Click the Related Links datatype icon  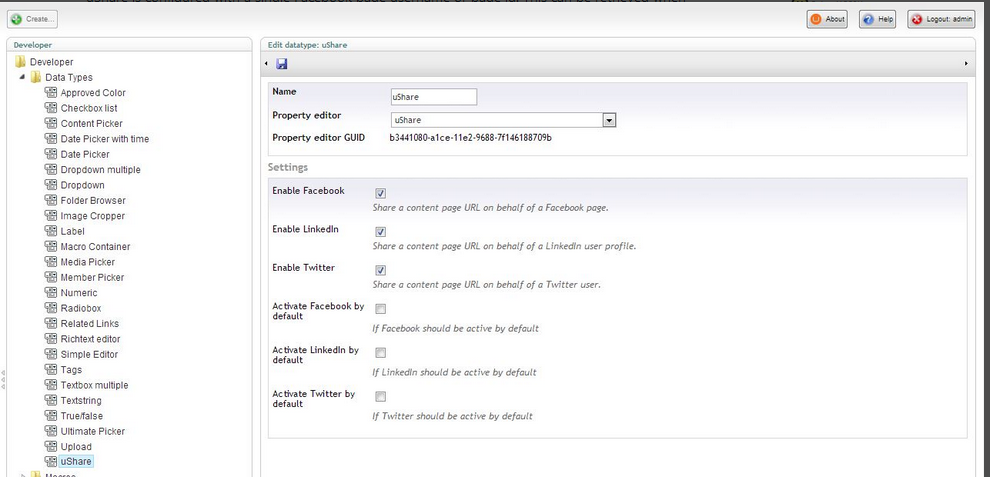[51, 323]
